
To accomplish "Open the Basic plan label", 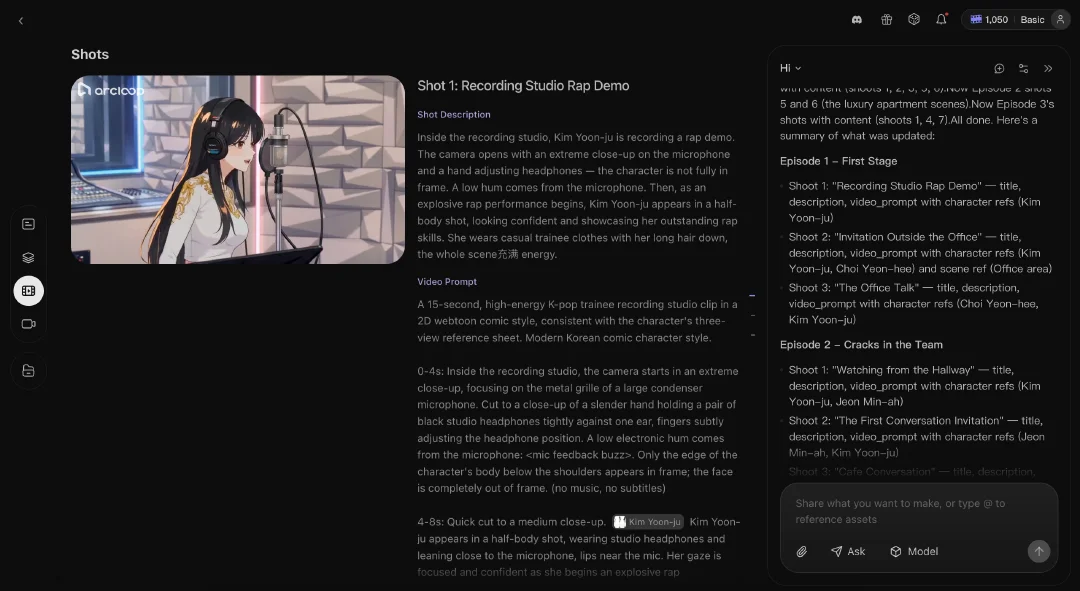I will 1032,20.
